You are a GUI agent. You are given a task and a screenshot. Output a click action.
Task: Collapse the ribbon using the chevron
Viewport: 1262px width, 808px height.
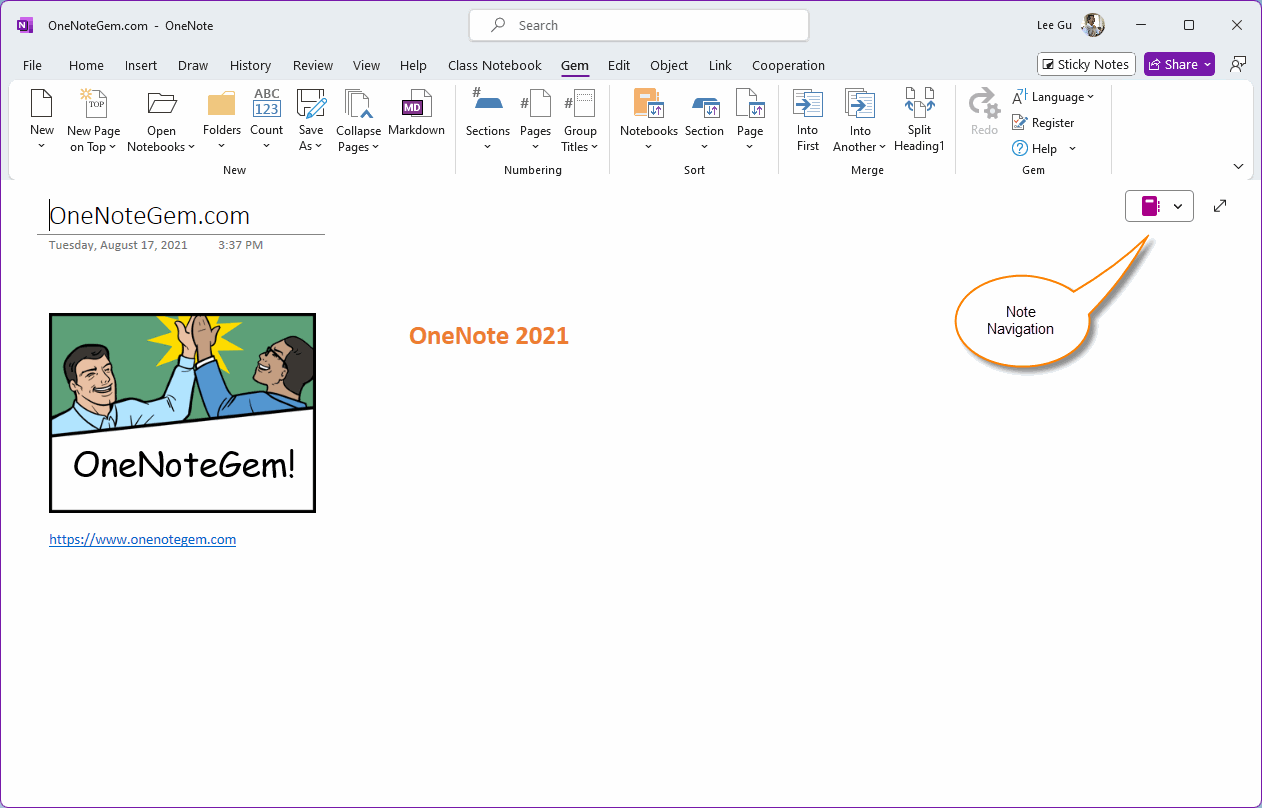tap(1238, 166)
